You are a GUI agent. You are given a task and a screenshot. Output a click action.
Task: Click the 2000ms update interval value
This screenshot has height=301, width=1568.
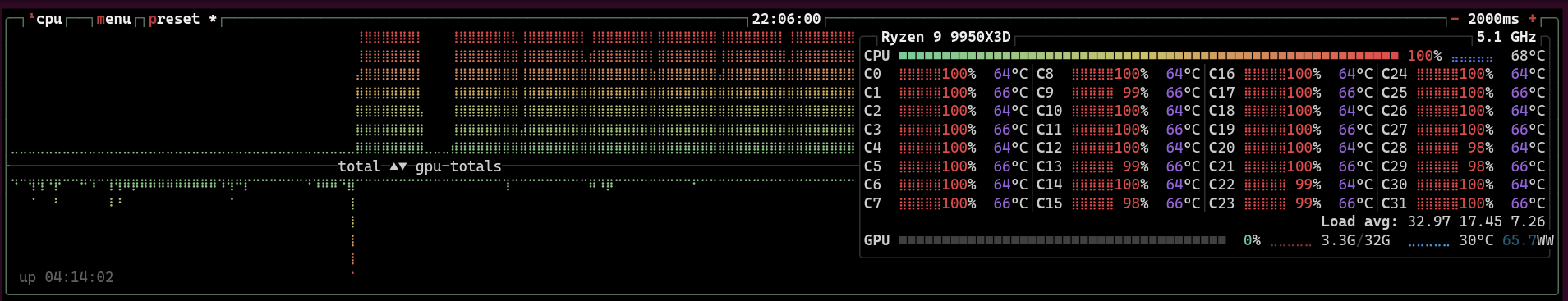point(1493,19)
